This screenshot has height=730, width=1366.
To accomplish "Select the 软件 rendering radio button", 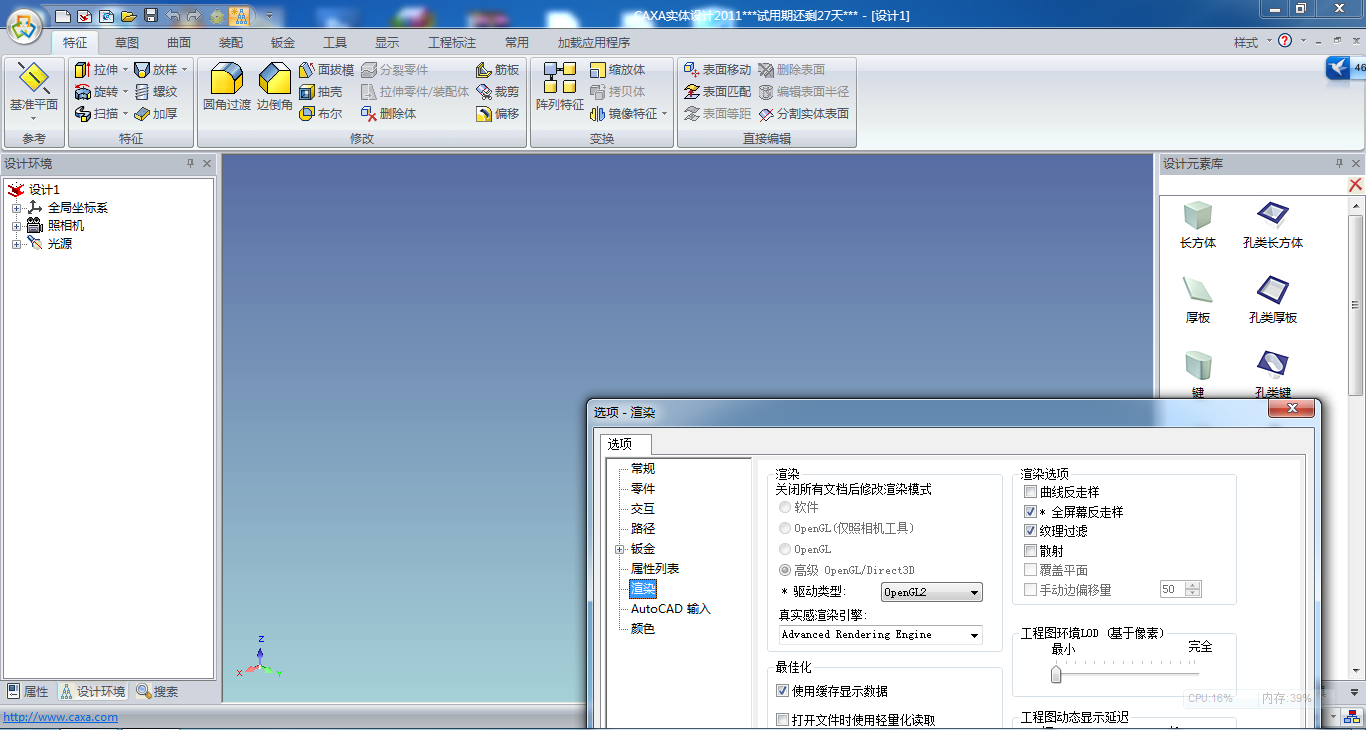I will pos(785,508).
